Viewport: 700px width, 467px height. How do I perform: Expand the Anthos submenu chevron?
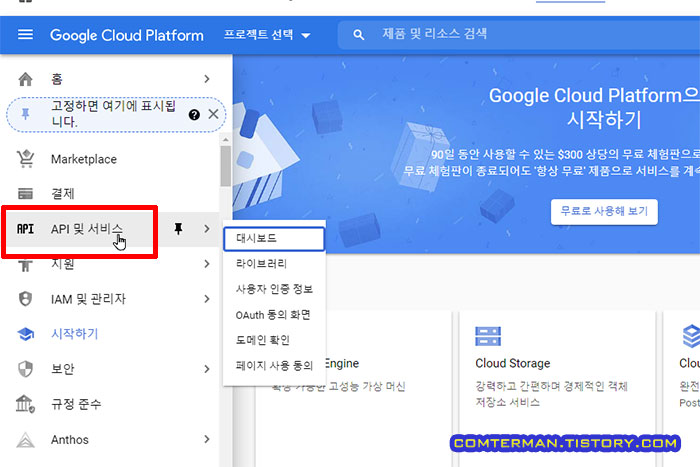tap(207, 439)
